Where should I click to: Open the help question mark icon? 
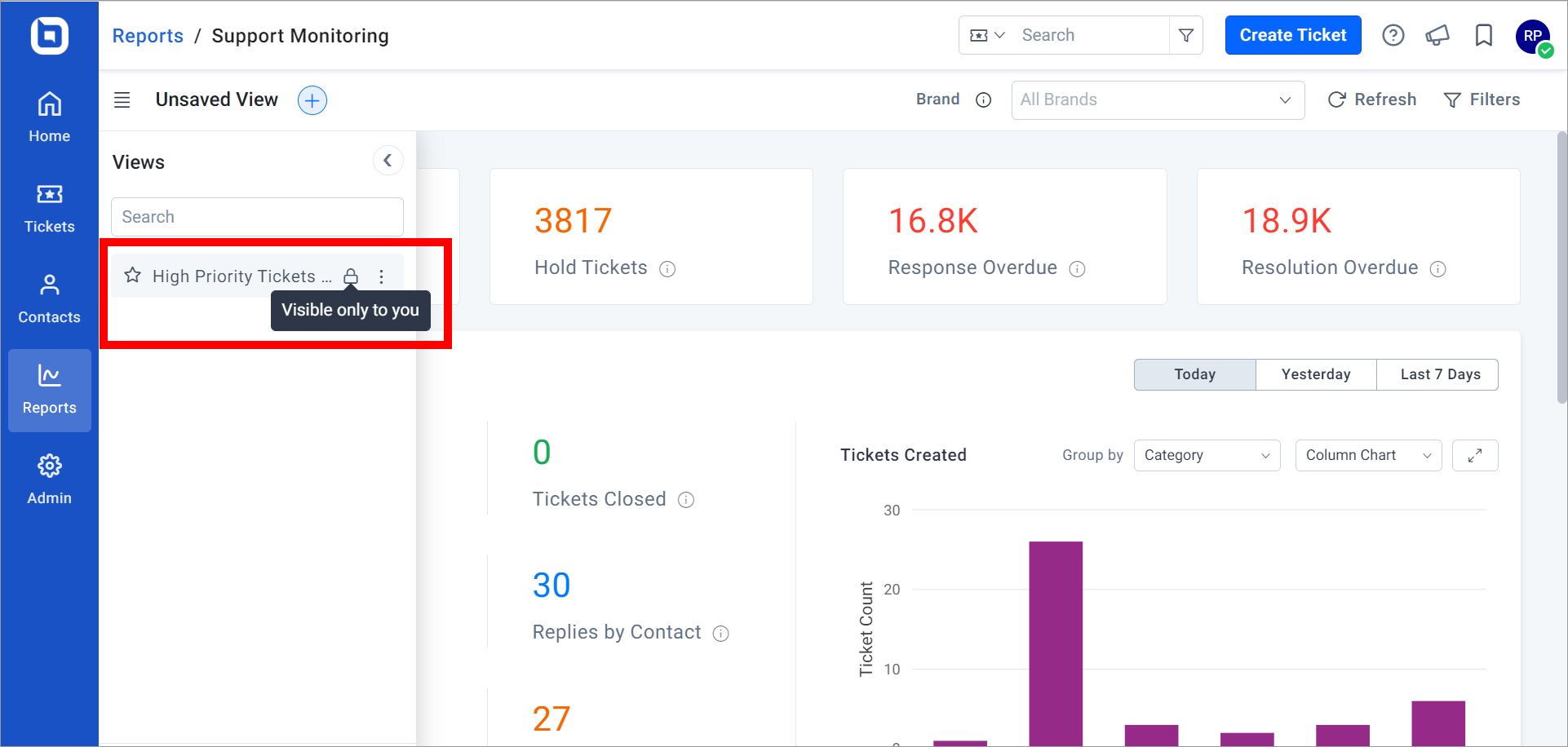tap(1393, 35)
